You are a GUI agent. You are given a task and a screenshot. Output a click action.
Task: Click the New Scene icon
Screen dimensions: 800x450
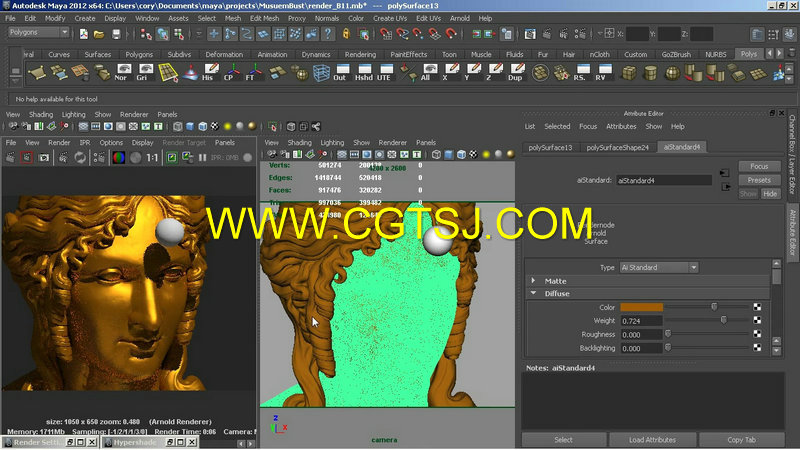pyautogui.click(x=84, y=34)
